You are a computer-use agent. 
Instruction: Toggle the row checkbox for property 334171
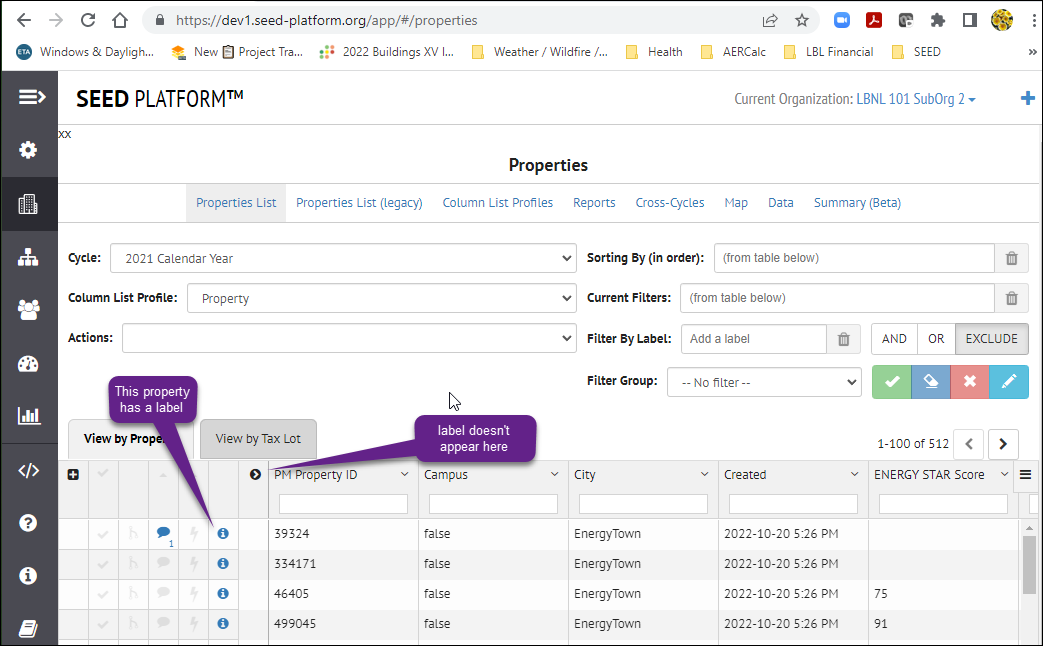pos(103,564)
